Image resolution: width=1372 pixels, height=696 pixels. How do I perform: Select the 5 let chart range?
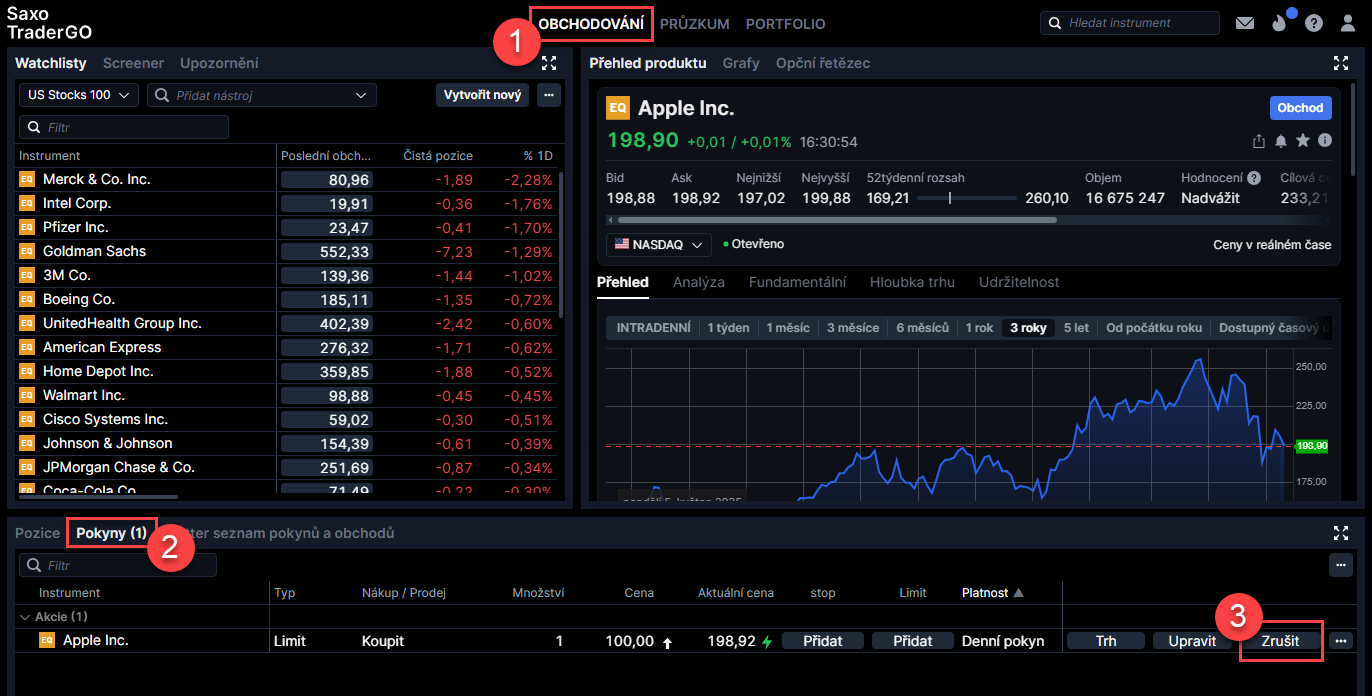coord(1076,328)
